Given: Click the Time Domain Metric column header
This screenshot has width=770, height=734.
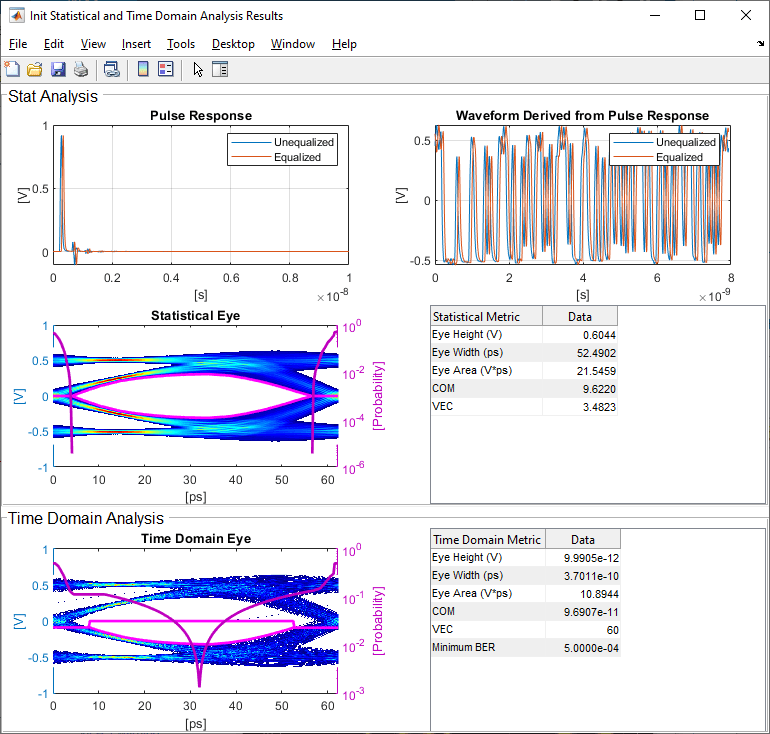Looking at the screenshot, I should coord(489,539).
